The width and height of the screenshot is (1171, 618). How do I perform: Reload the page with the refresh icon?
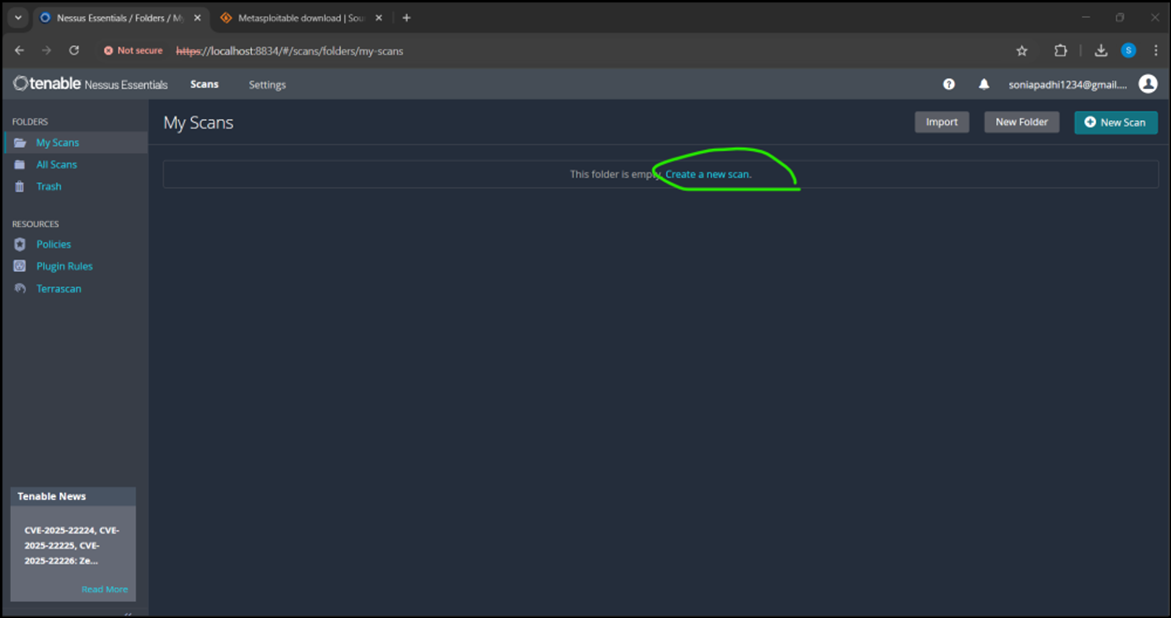[74, 51]
